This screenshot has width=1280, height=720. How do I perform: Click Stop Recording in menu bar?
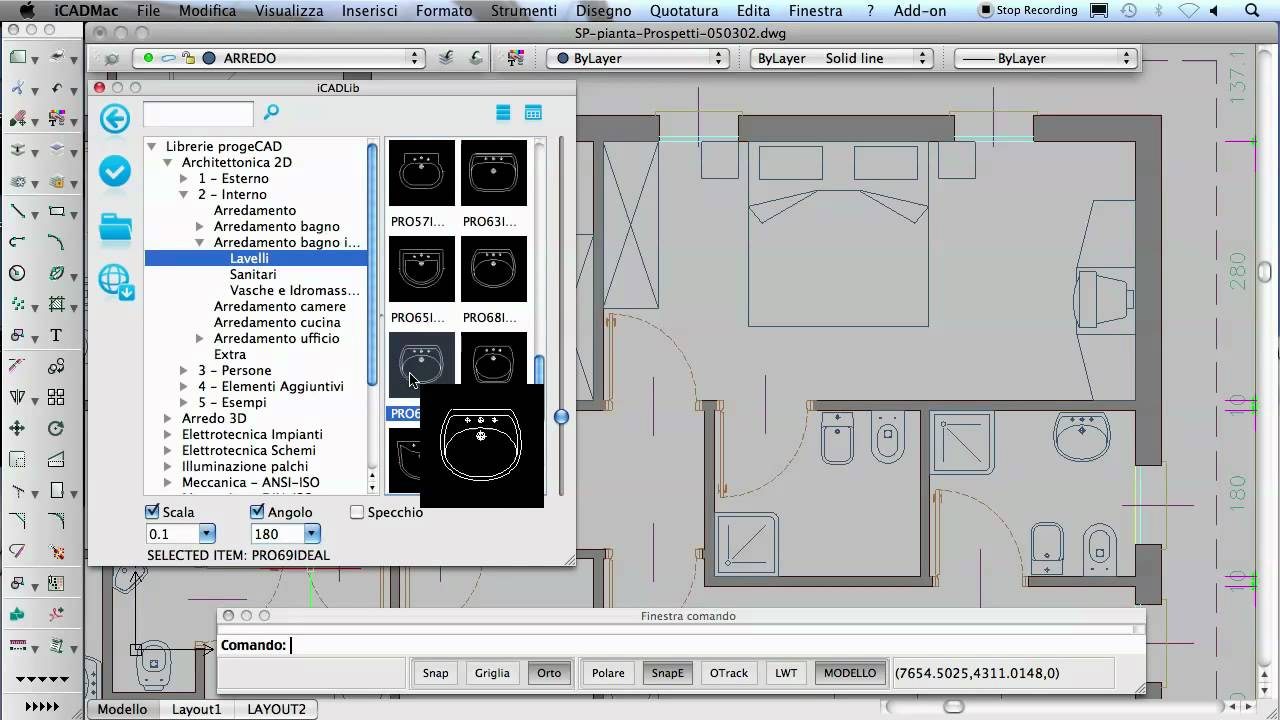[x=1028, y=11]
